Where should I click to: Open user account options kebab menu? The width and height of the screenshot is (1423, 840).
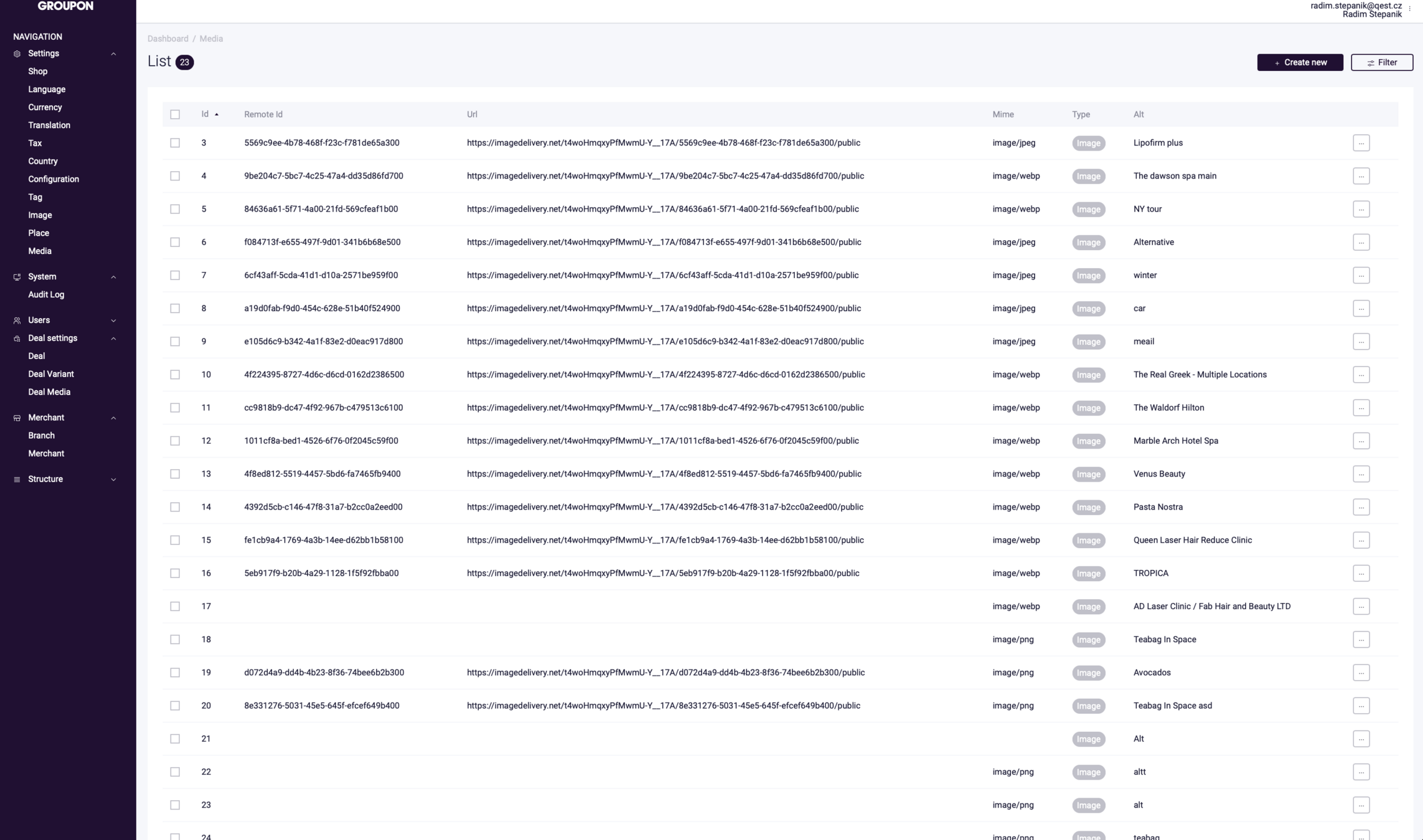(1409, 9)
